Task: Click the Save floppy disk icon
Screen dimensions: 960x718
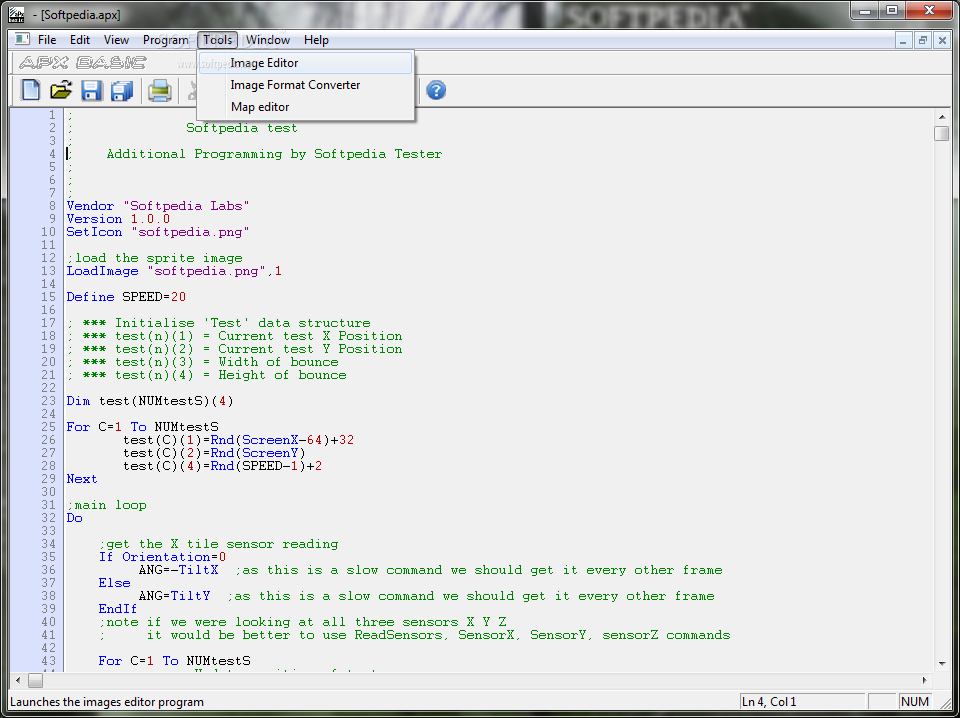Action: pyautogui.click(x=91, y=90)
